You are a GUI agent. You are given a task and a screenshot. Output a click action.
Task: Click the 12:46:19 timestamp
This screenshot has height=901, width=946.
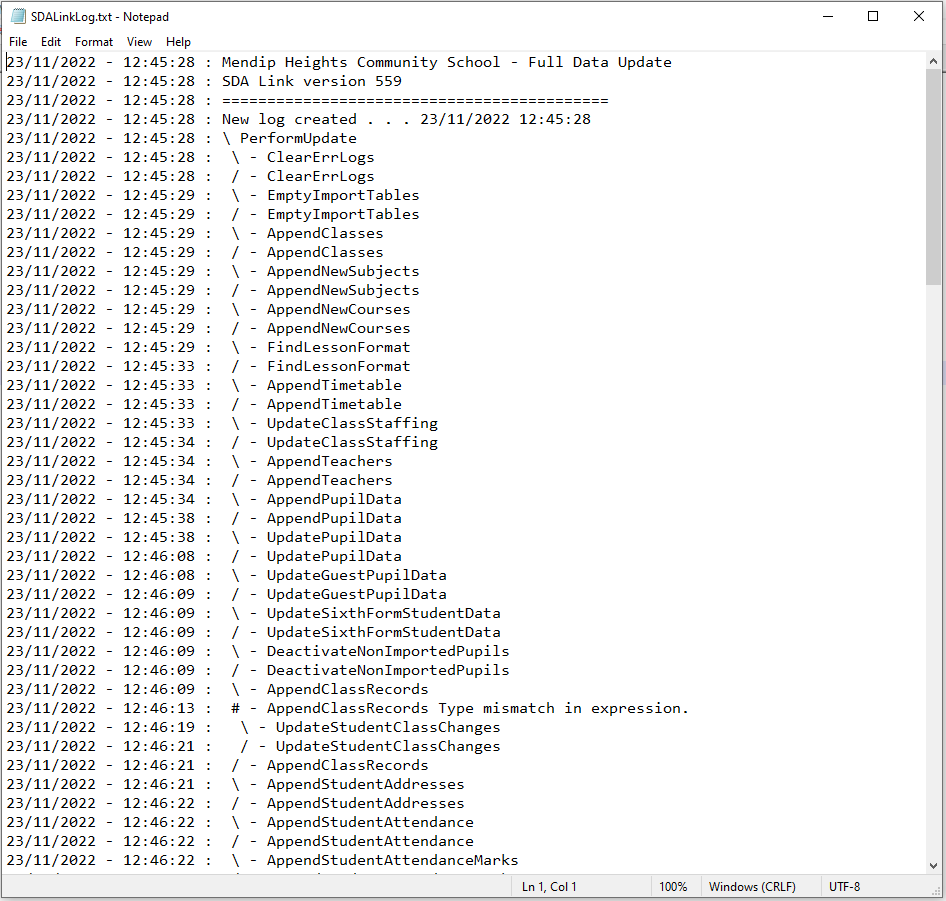pyautogui.click(x=159, y=728)
